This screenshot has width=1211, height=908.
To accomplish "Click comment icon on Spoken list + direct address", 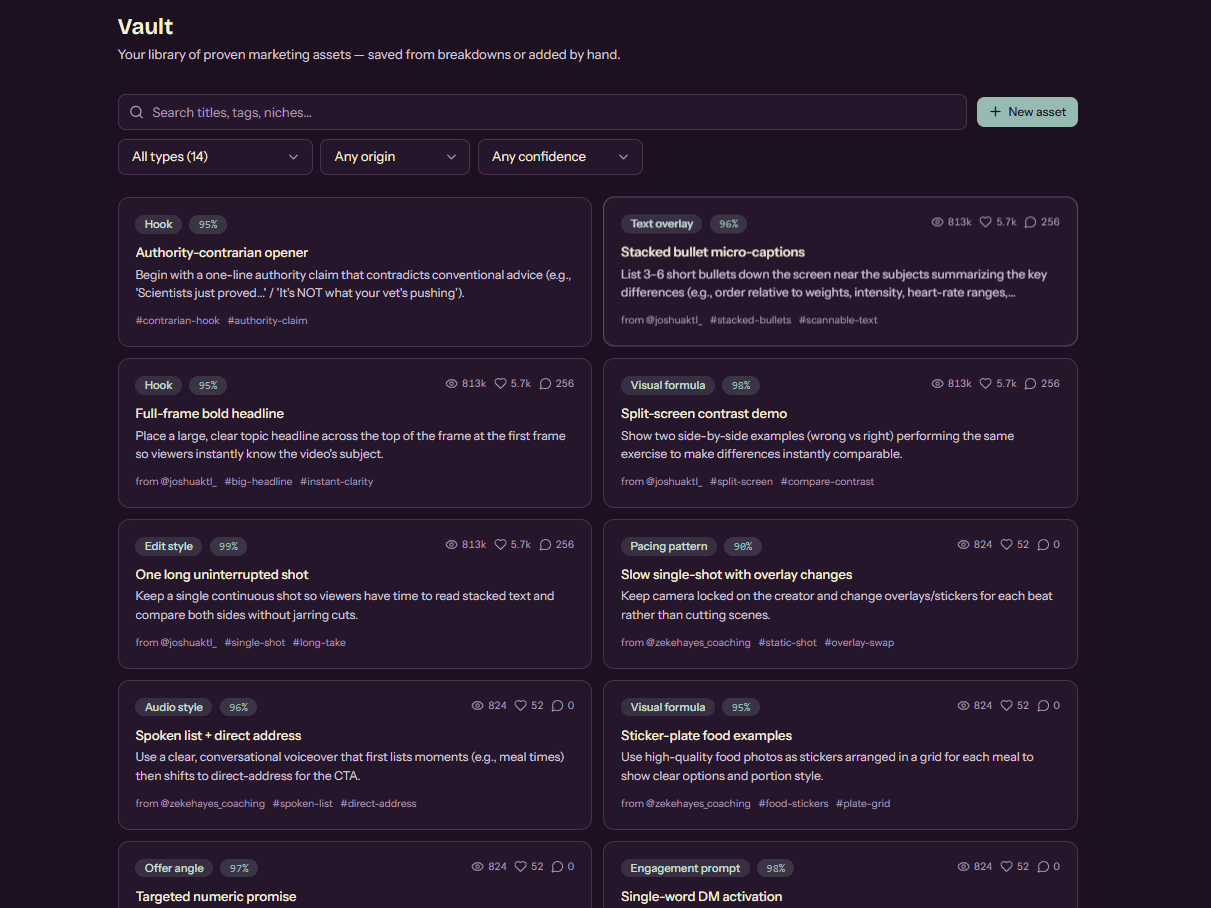I will (x=558, y=706).
